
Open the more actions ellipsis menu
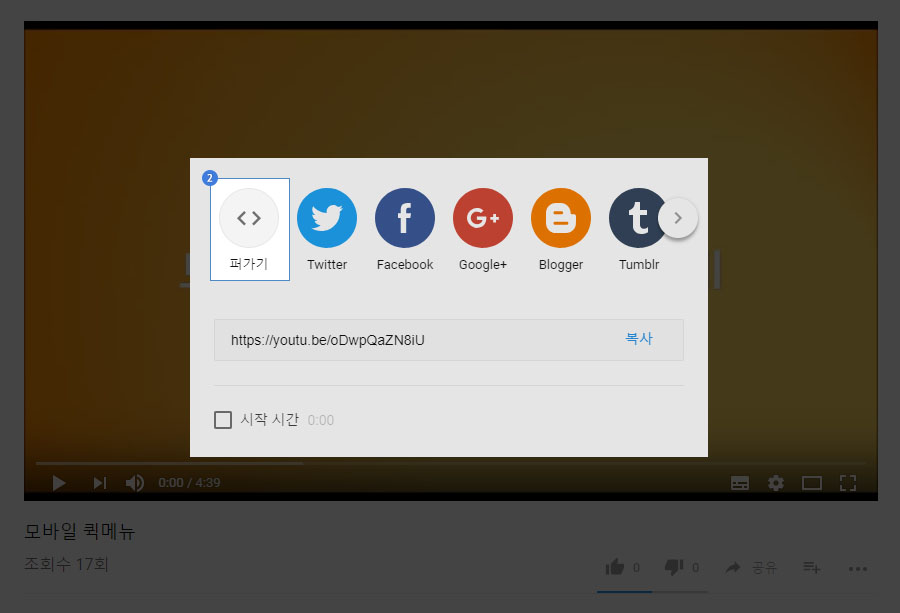857,568
